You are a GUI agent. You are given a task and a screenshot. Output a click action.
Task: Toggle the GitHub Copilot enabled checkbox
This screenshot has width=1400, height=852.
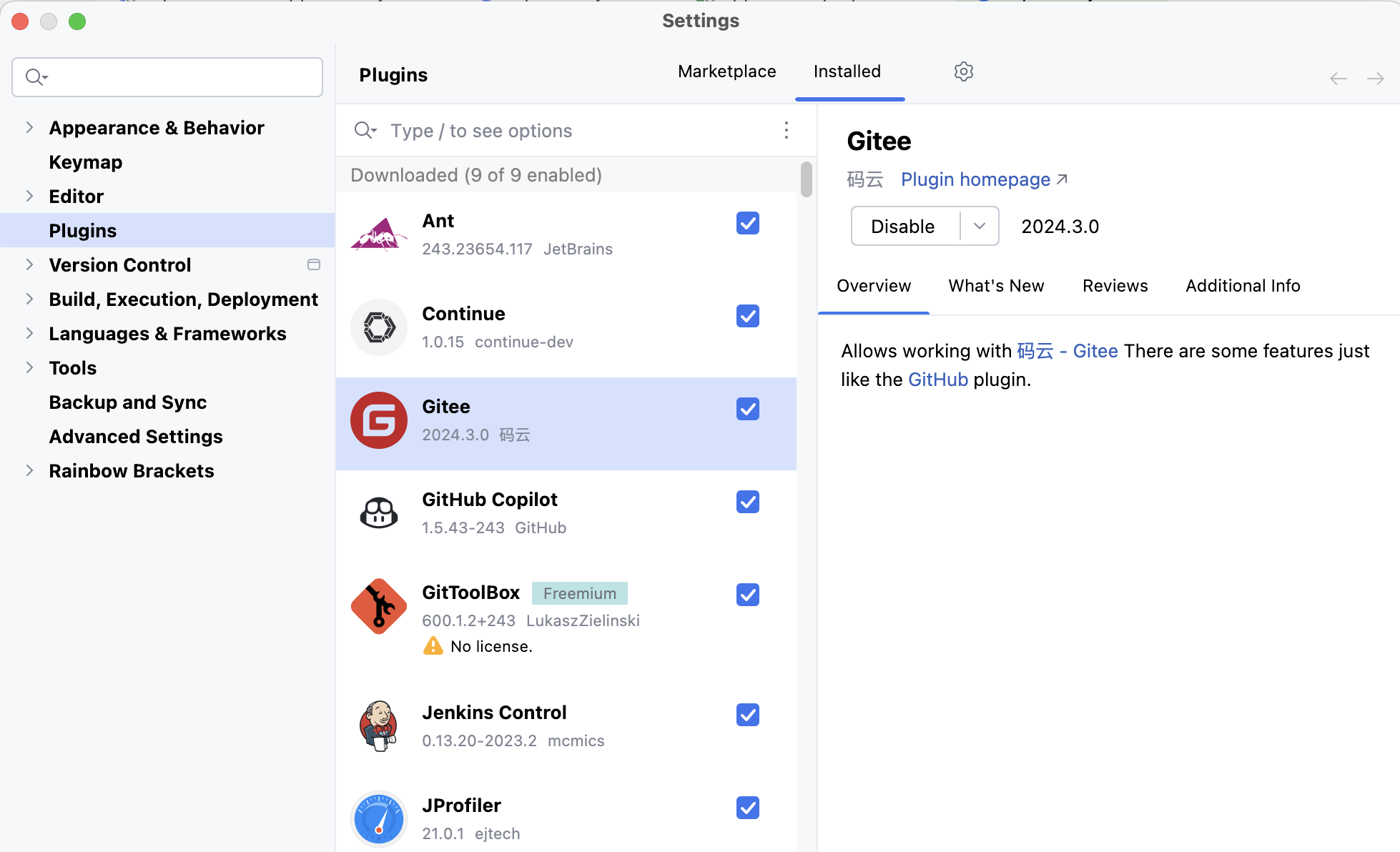[x=747, y=502]
